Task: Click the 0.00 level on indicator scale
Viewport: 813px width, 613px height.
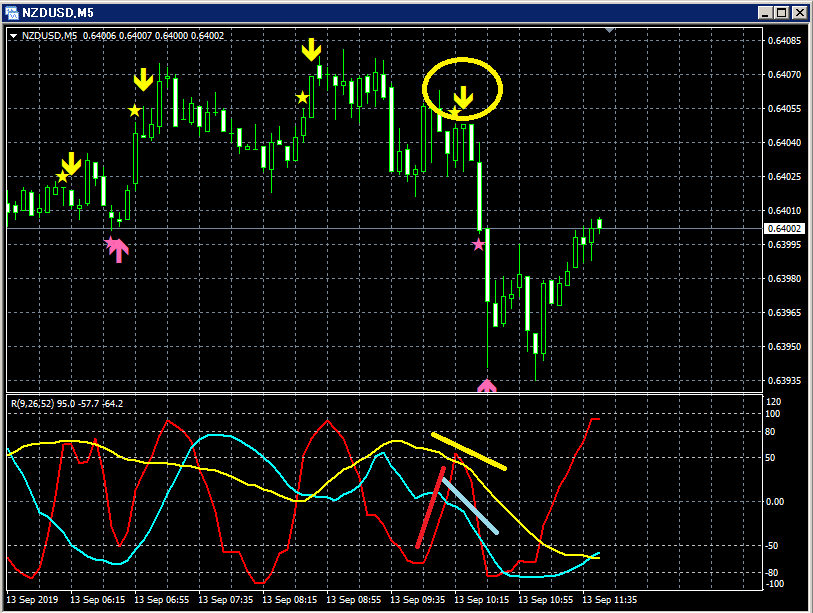Action: coord(775,501)
